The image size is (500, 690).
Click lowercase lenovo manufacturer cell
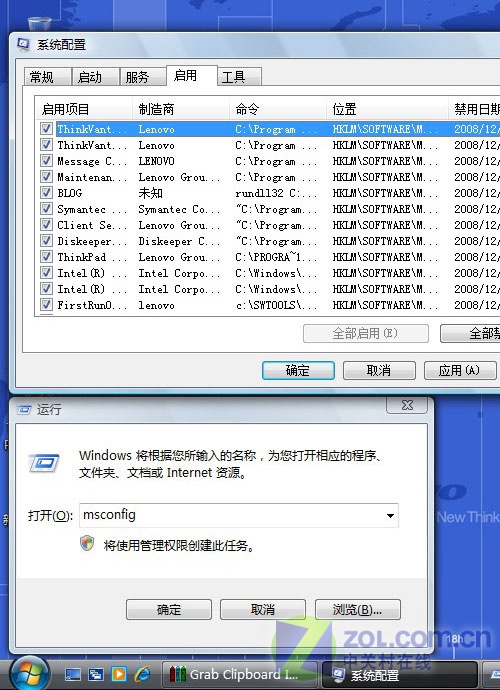156,305
